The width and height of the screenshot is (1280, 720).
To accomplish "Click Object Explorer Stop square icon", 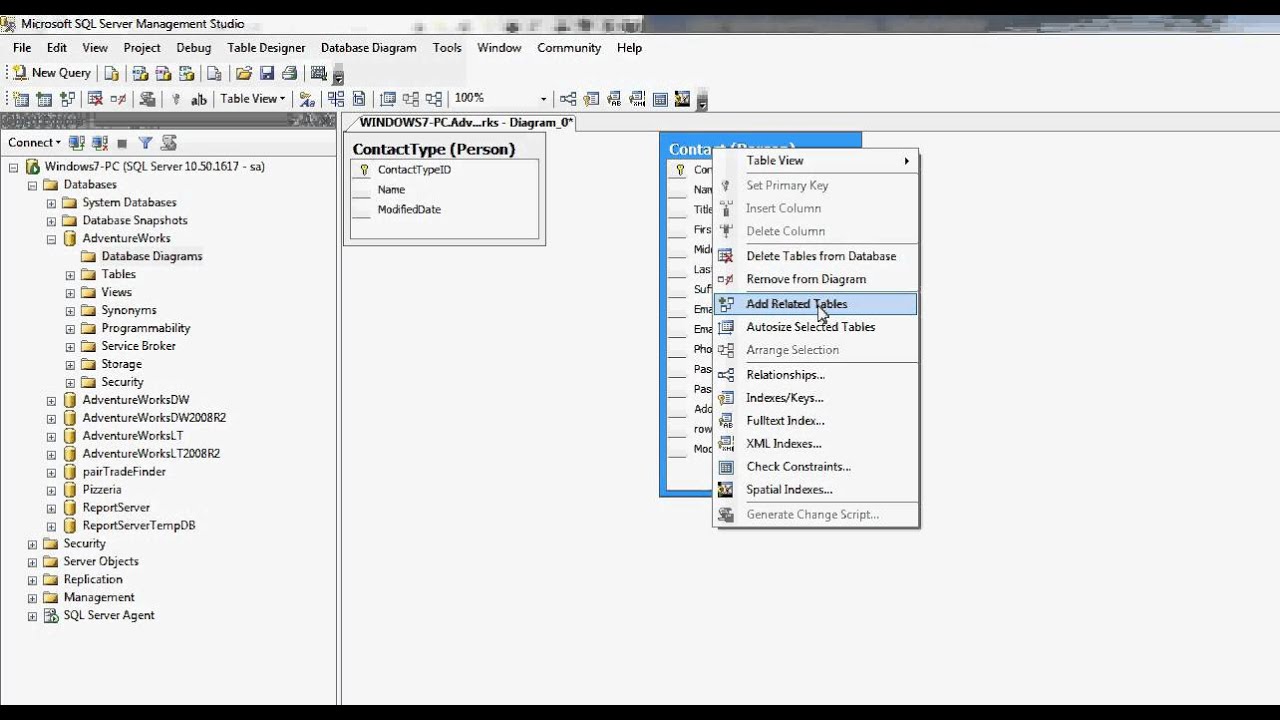I will (122, 143).
